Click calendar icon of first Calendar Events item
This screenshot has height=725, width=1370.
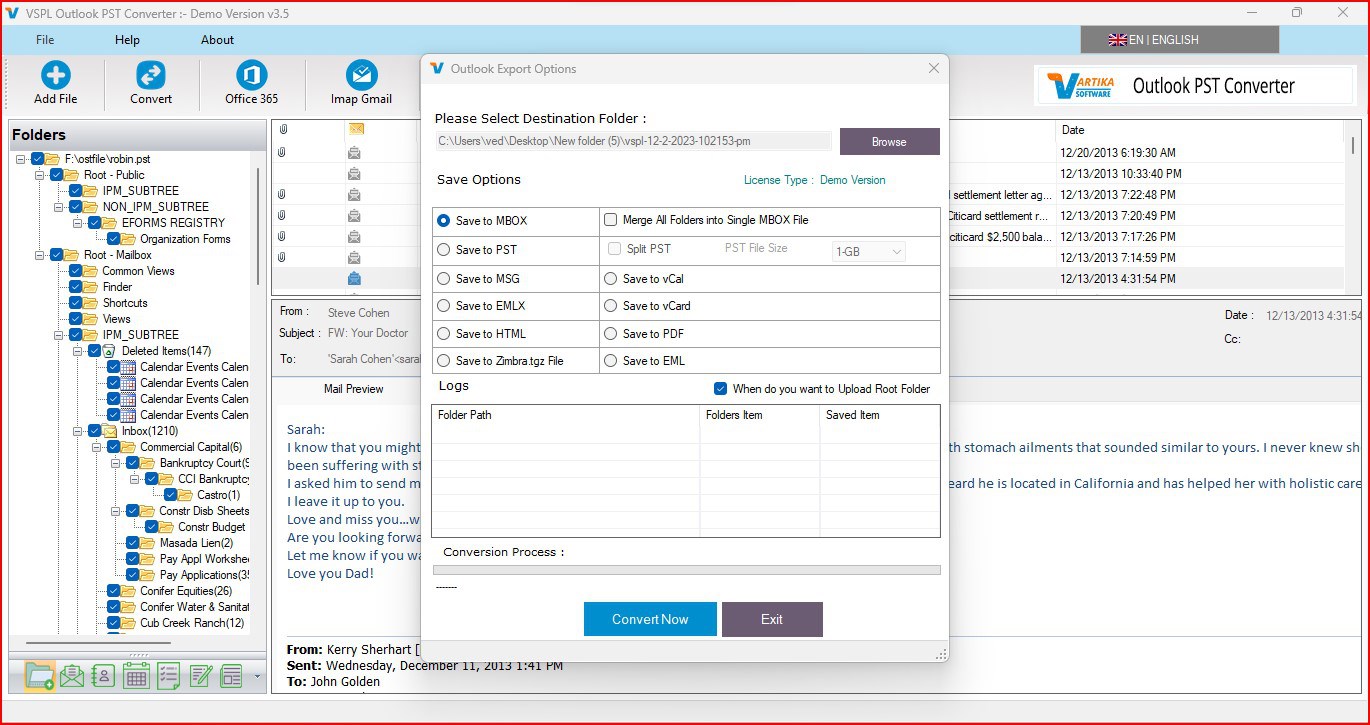click(x=128, y=367)
